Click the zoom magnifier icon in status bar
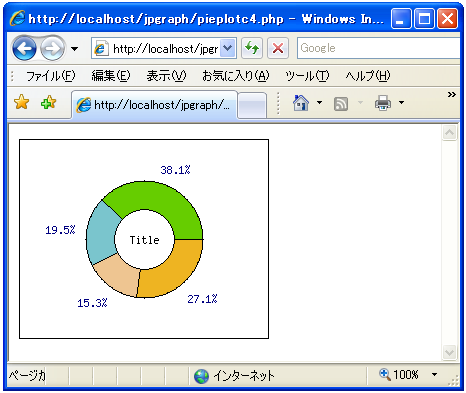 point(385,374)
